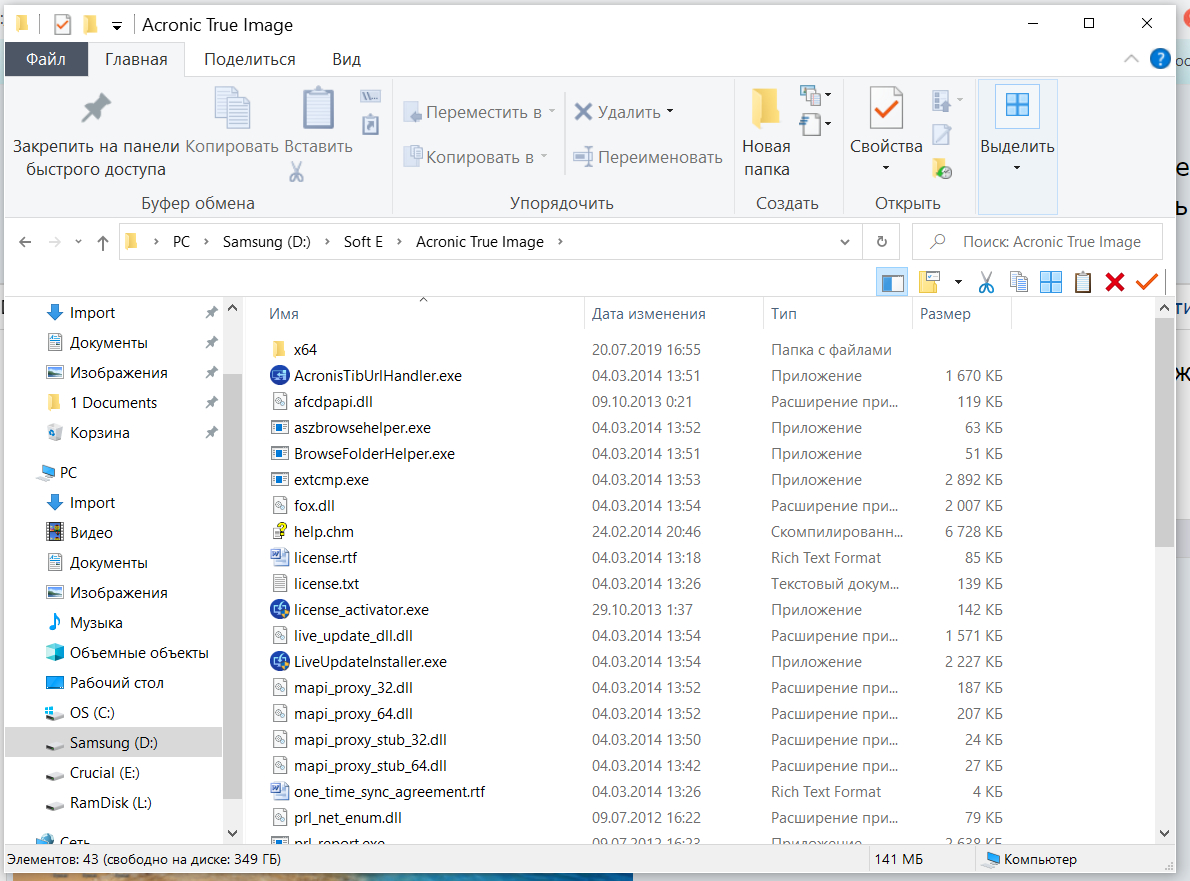Open Quick Access Toolbar customize dropdown

(x=117, y=25)
